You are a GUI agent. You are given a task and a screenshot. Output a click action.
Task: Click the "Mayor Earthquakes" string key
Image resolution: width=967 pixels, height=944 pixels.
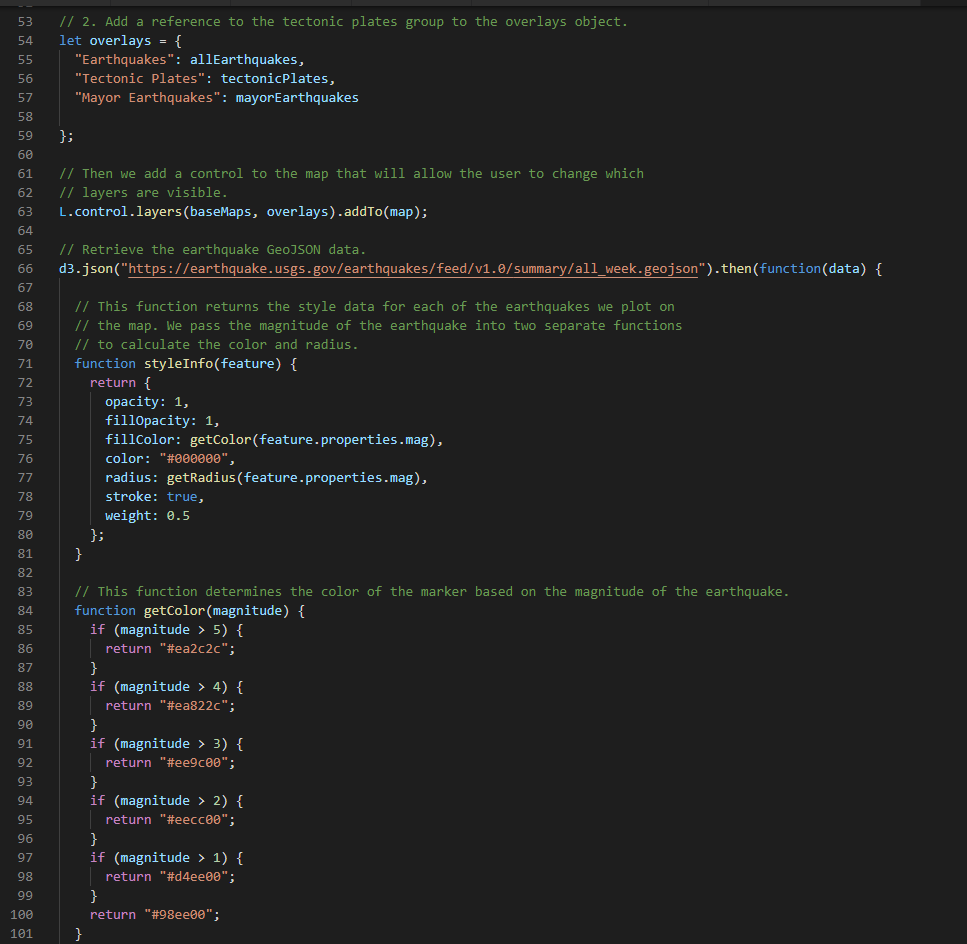(147, 98)
